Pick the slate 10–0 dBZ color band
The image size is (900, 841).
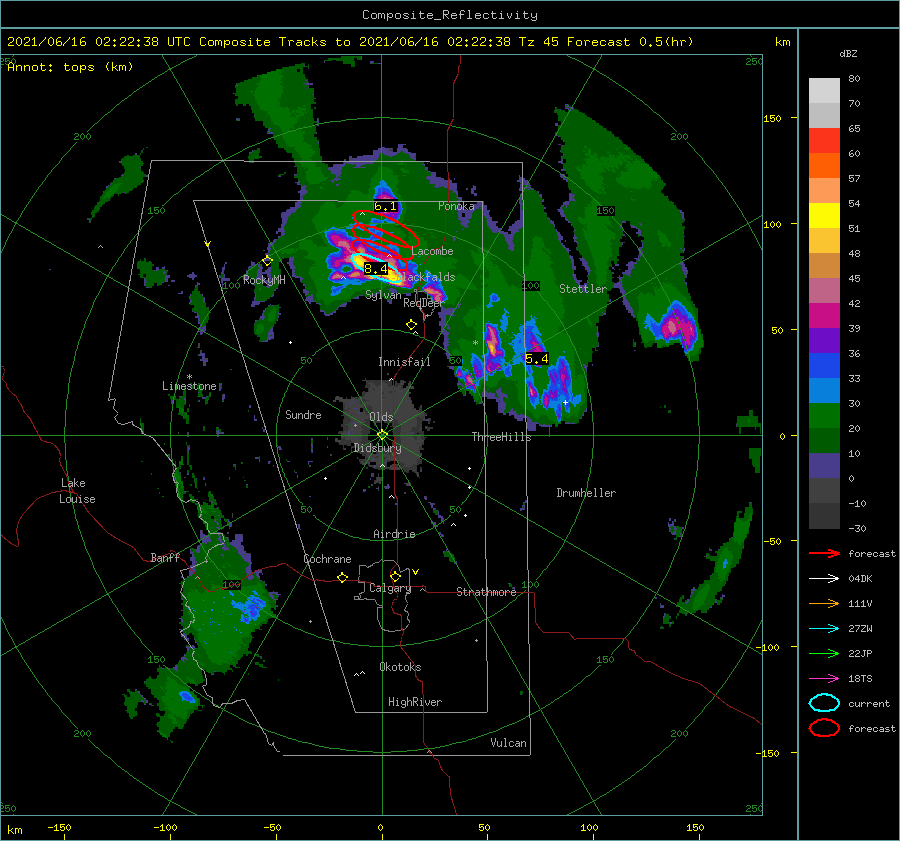tap(824, 466)
